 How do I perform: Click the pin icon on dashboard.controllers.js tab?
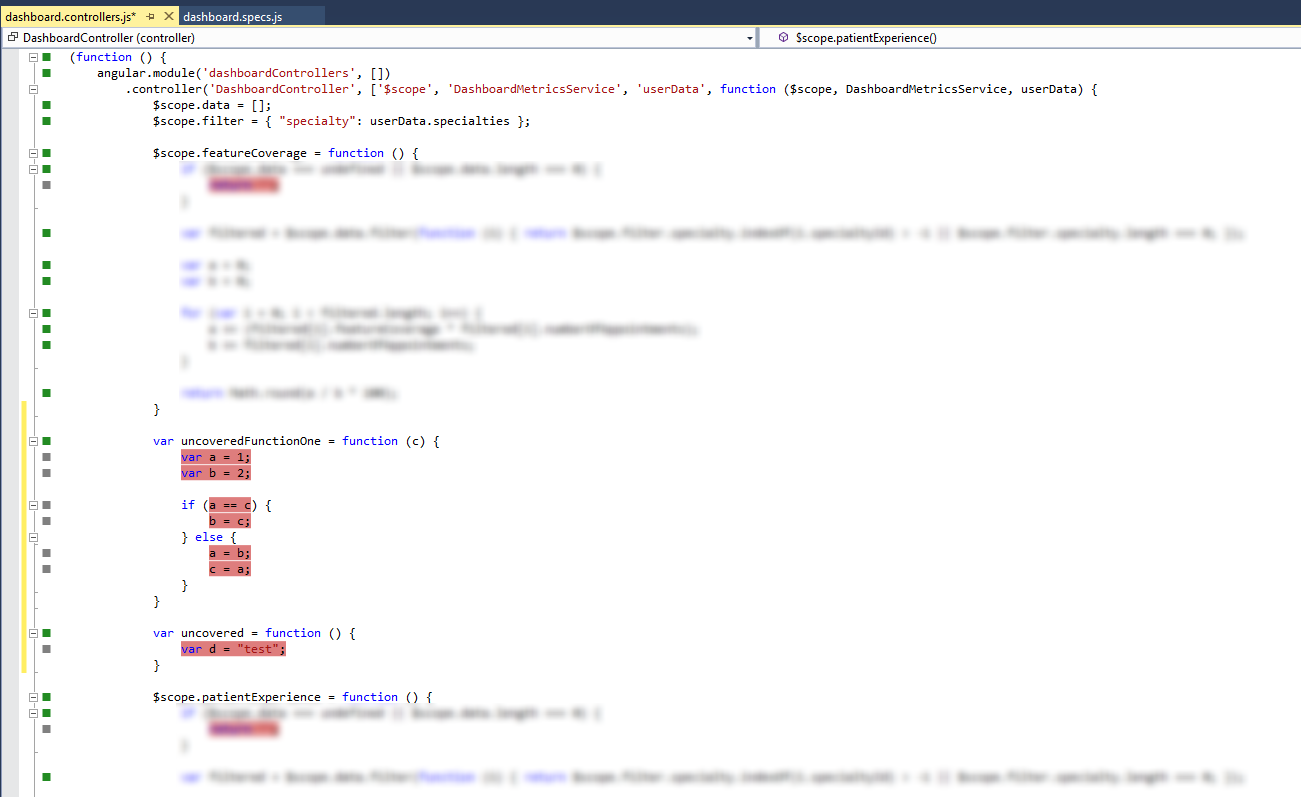pyautogui.click(x=151, y=17)
